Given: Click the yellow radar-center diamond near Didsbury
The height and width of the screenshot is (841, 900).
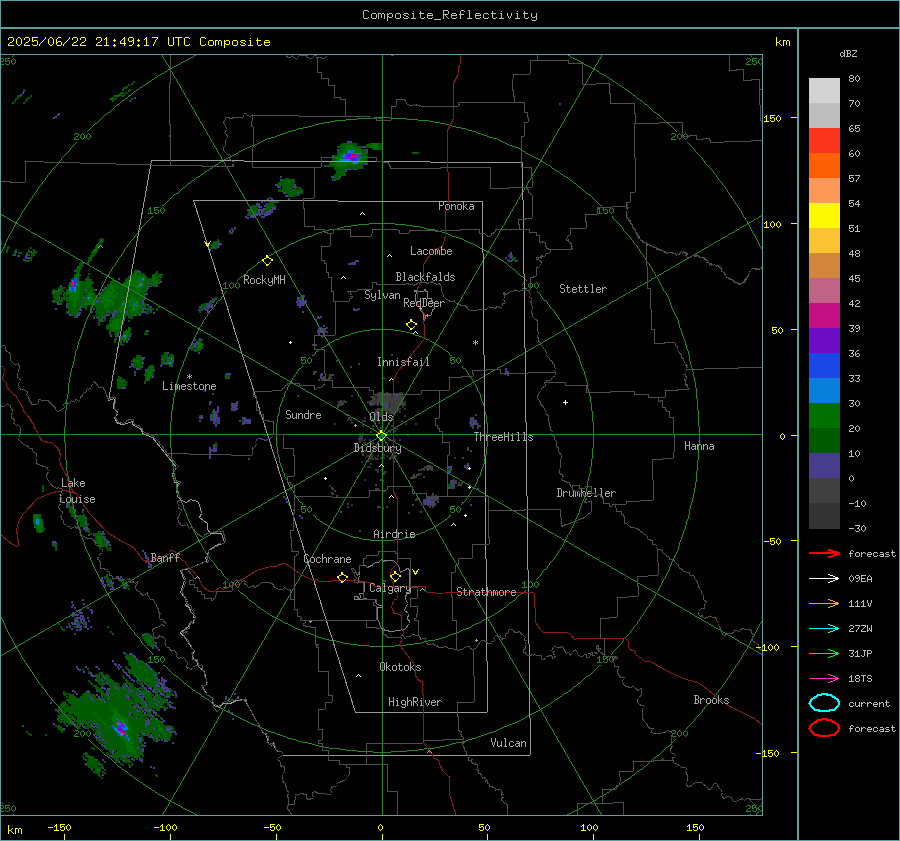Looking at the screenshot, I should [381, 436].
